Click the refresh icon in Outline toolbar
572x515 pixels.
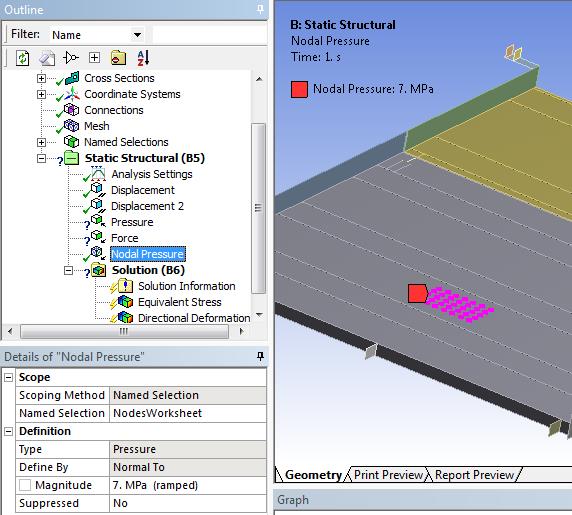pyautogui.click(x=23, y=58)
